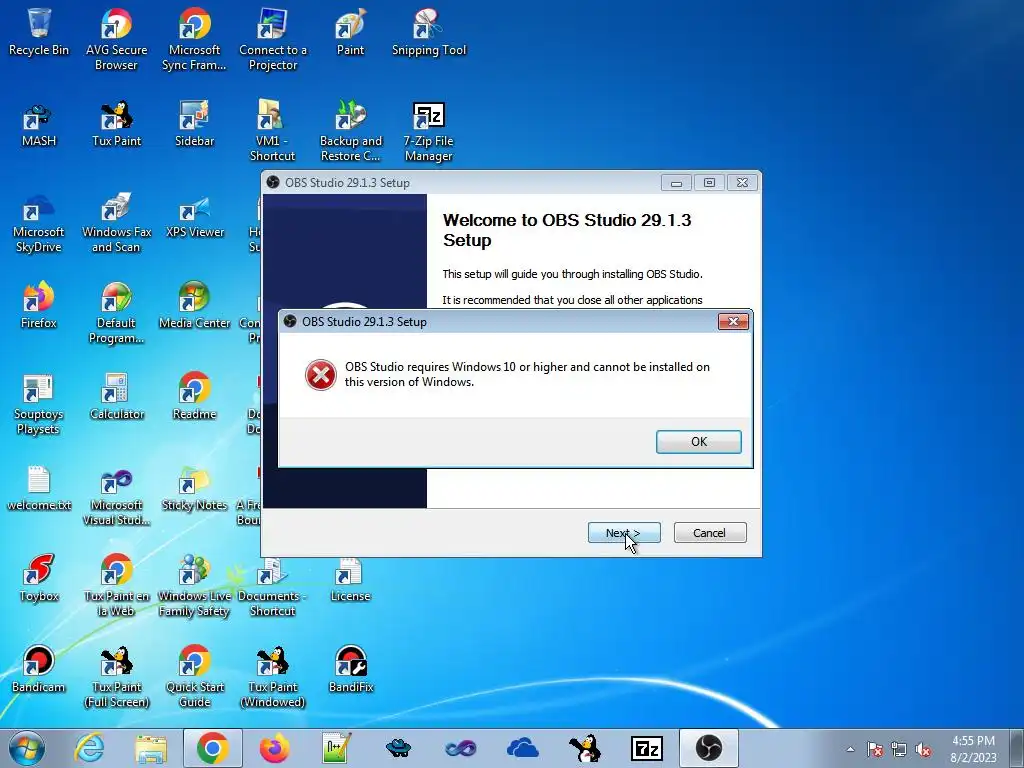
Task: Click the OBS logo in the Setup title bar
Action: pos(273,183)
